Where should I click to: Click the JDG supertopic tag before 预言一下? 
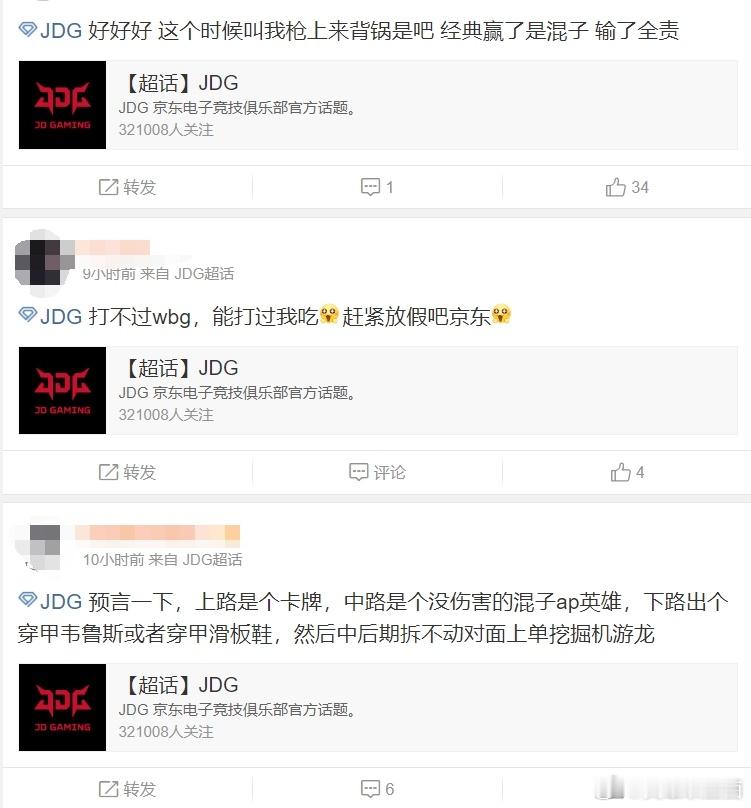coord(50,601)
